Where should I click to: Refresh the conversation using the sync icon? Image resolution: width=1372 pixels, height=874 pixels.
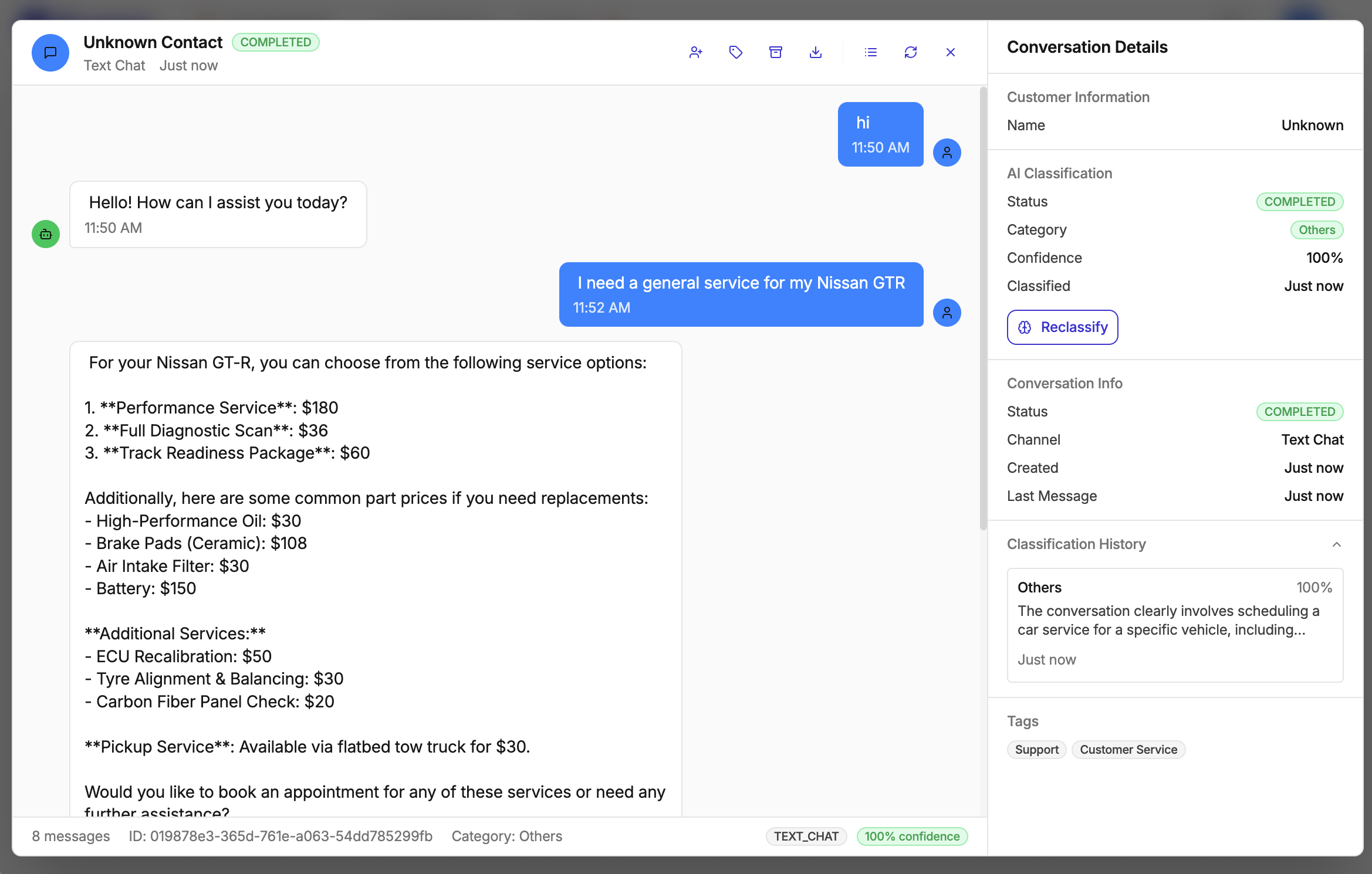pos(911,52)
